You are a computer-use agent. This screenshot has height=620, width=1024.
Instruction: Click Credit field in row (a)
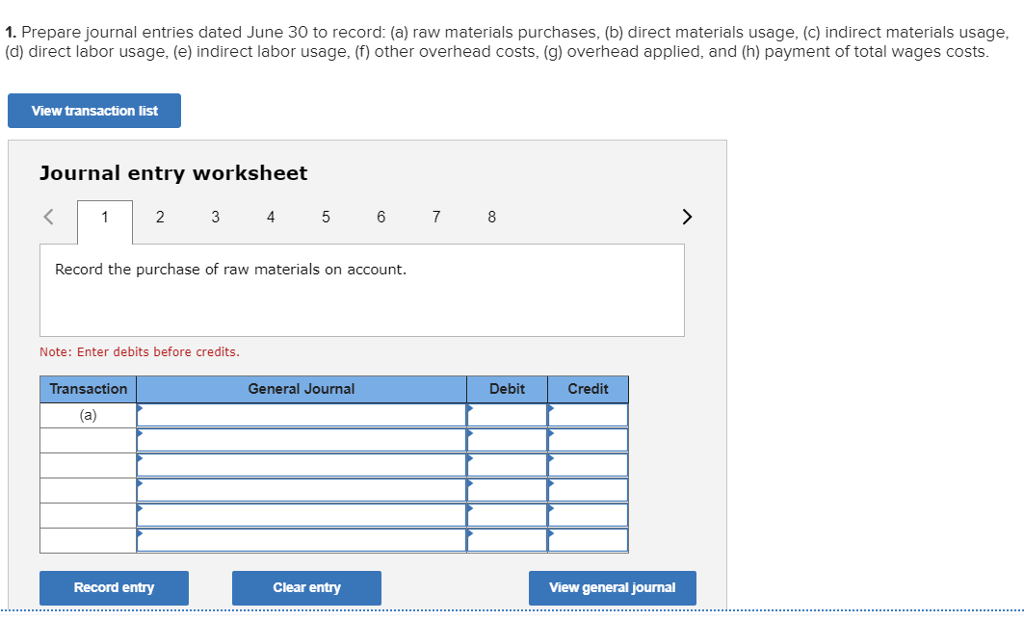click(x=588, y=416)
